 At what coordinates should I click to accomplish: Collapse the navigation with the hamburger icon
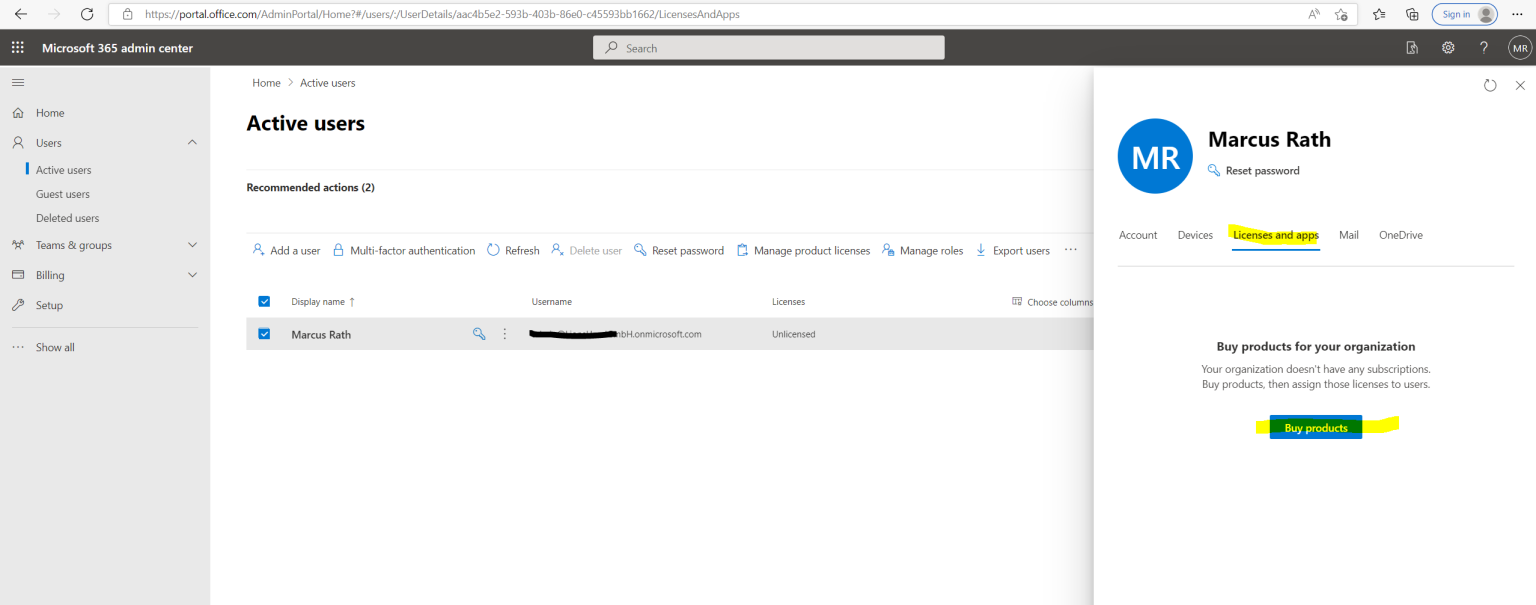[x=17, y=82]
